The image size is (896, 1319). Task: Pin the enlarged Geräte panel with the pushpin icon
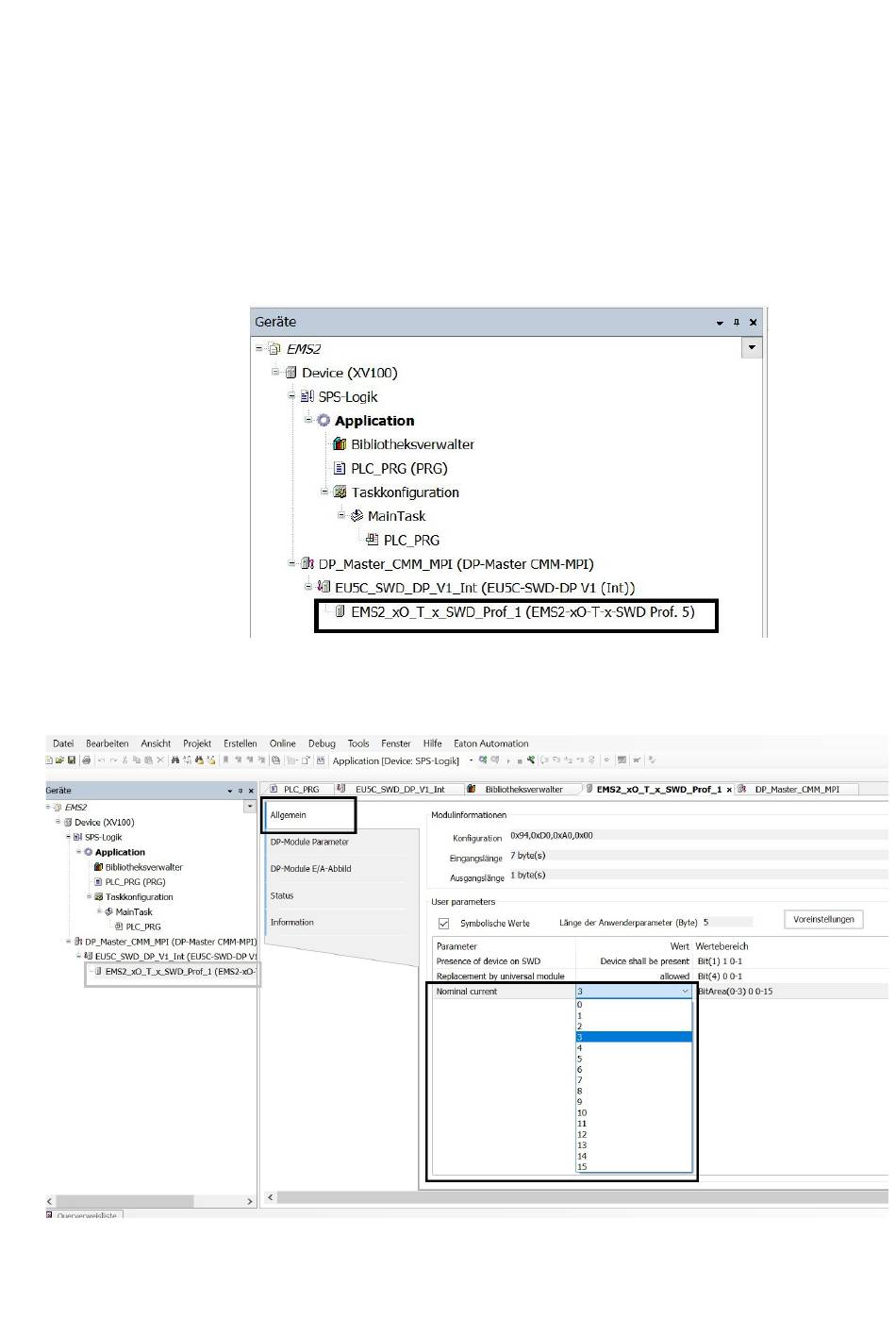737,323
